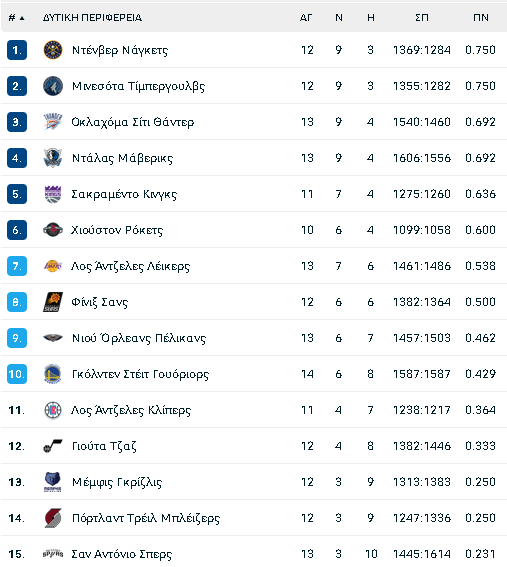507x567 pixels.
Task: Click the Houston Rockets logo icon
Action: 53,230
